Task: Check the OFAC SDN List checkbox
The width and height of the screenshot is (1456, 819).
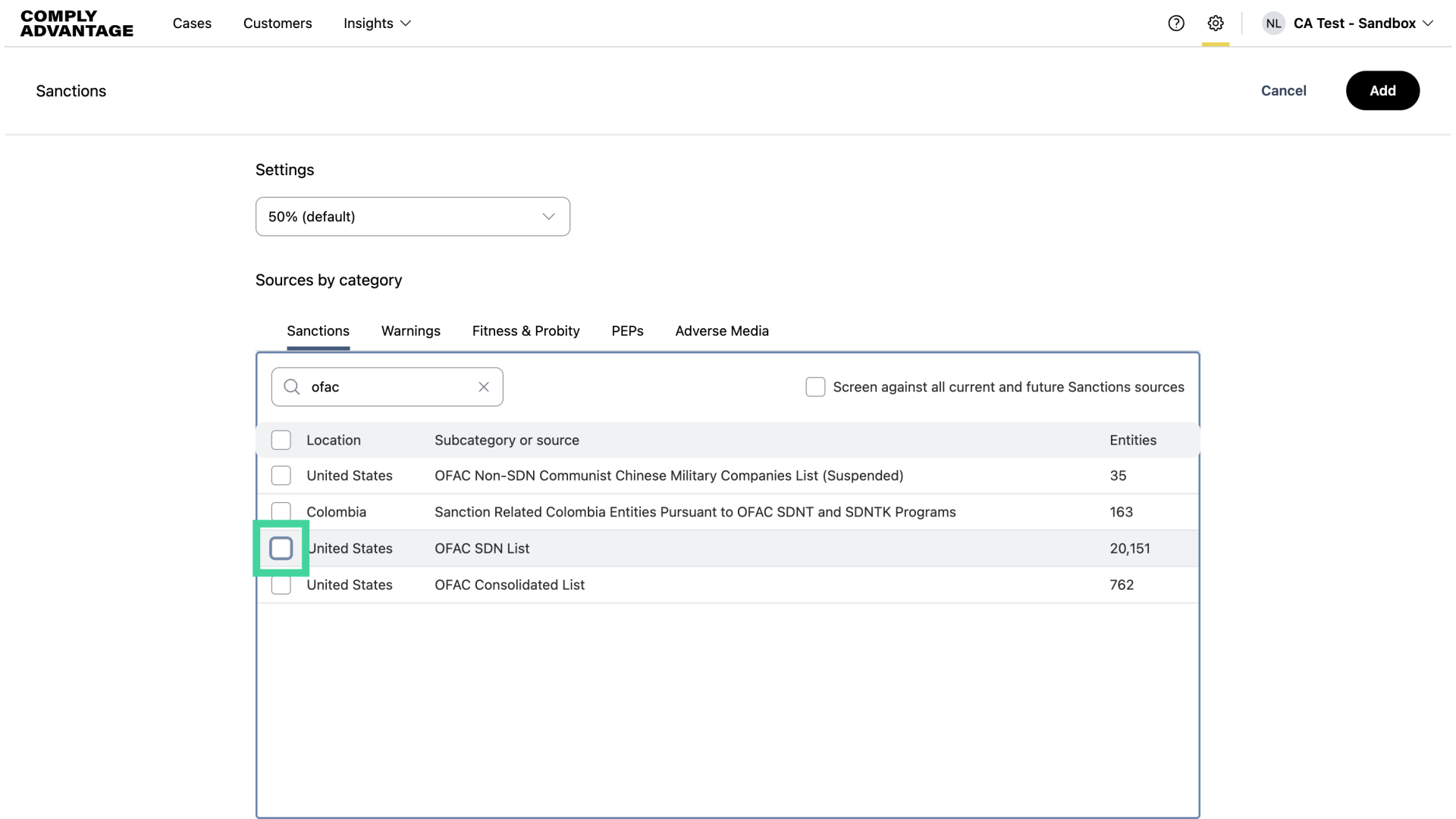Action: coord(281,548)
